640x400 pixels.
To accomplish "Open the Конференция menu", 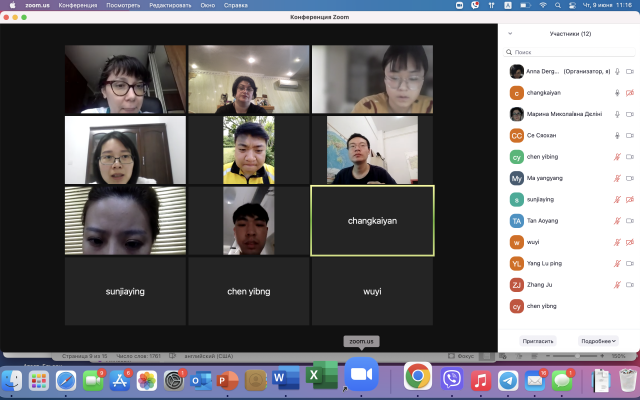I will pos(78,5).
